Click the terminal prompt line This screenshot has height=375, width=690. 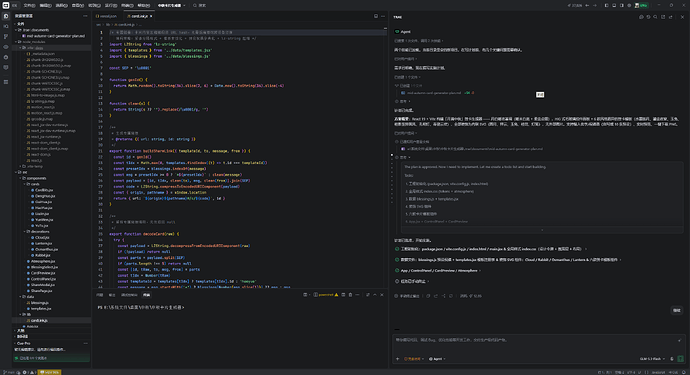141,307
